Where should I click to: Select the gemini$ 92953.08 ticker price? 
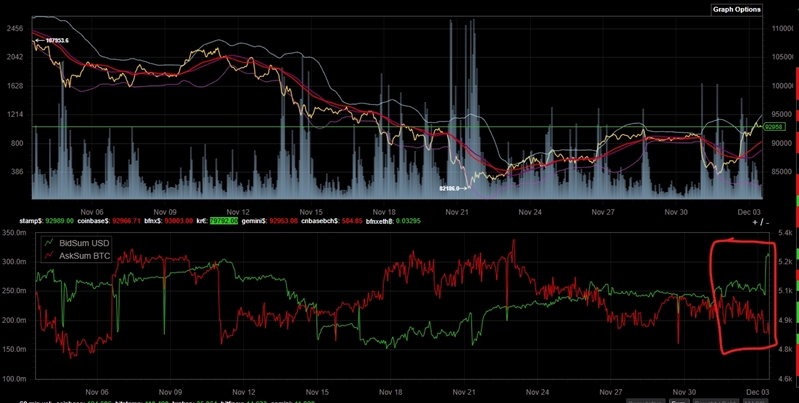click(284, 221)
